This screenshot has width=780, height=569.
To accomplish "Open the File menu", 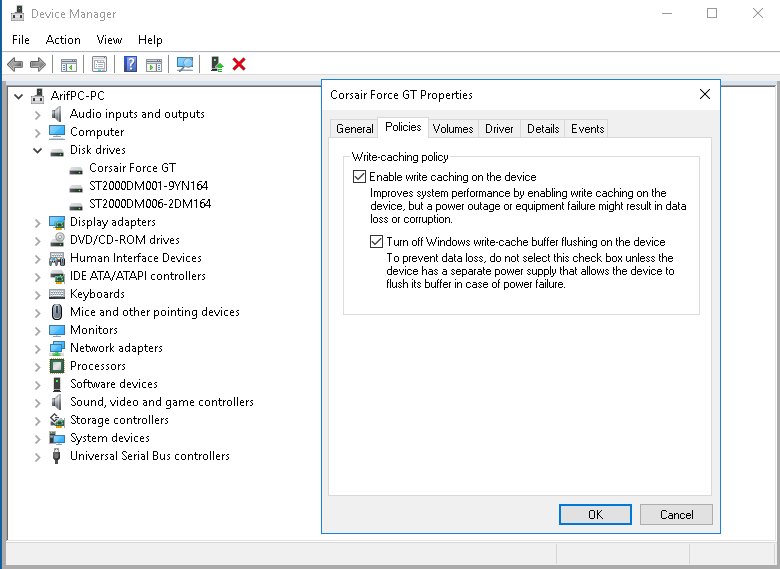I will pos(21,40).
